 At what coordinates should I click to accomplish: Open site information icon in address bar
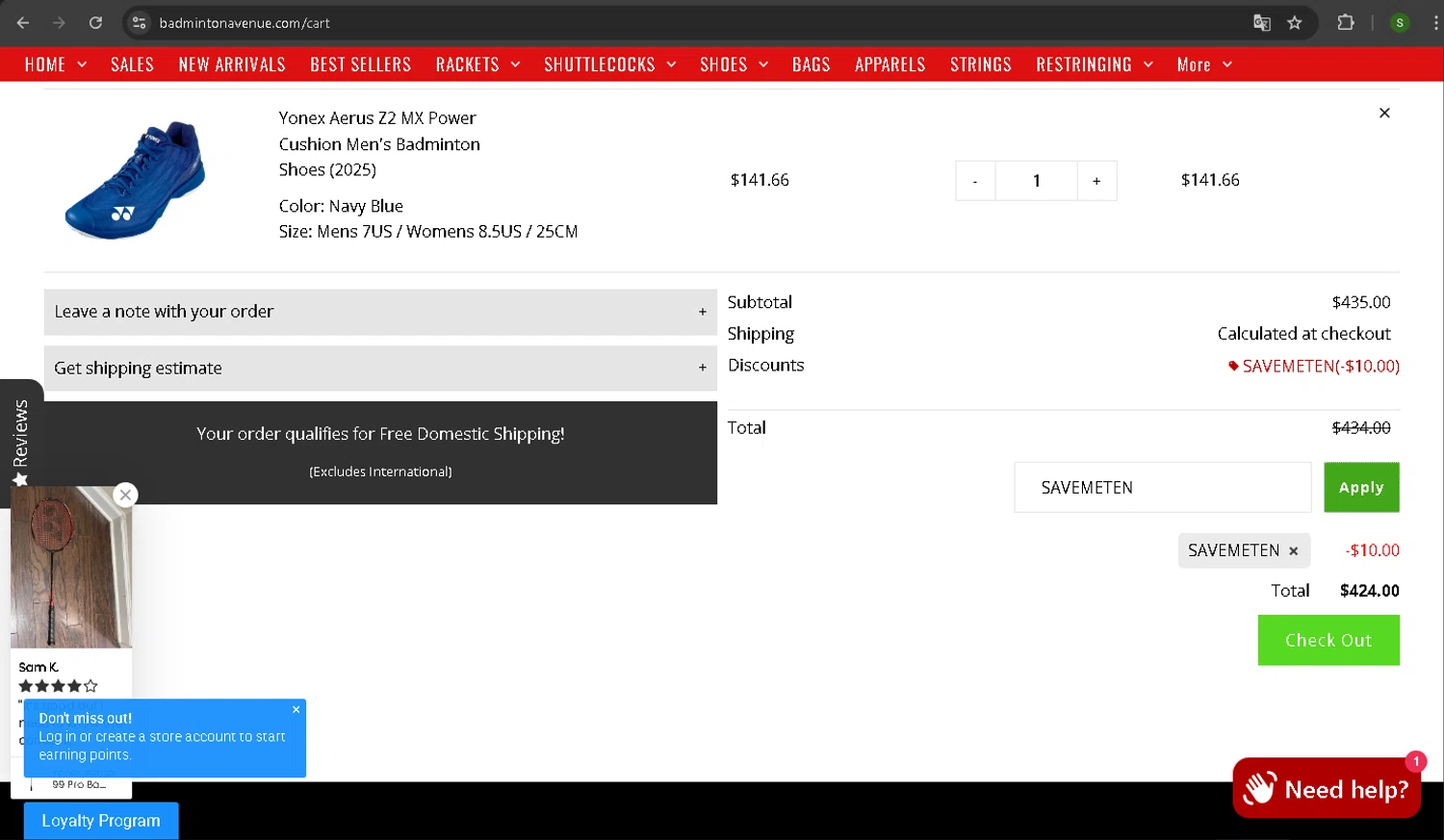click(x=140, y=23)
